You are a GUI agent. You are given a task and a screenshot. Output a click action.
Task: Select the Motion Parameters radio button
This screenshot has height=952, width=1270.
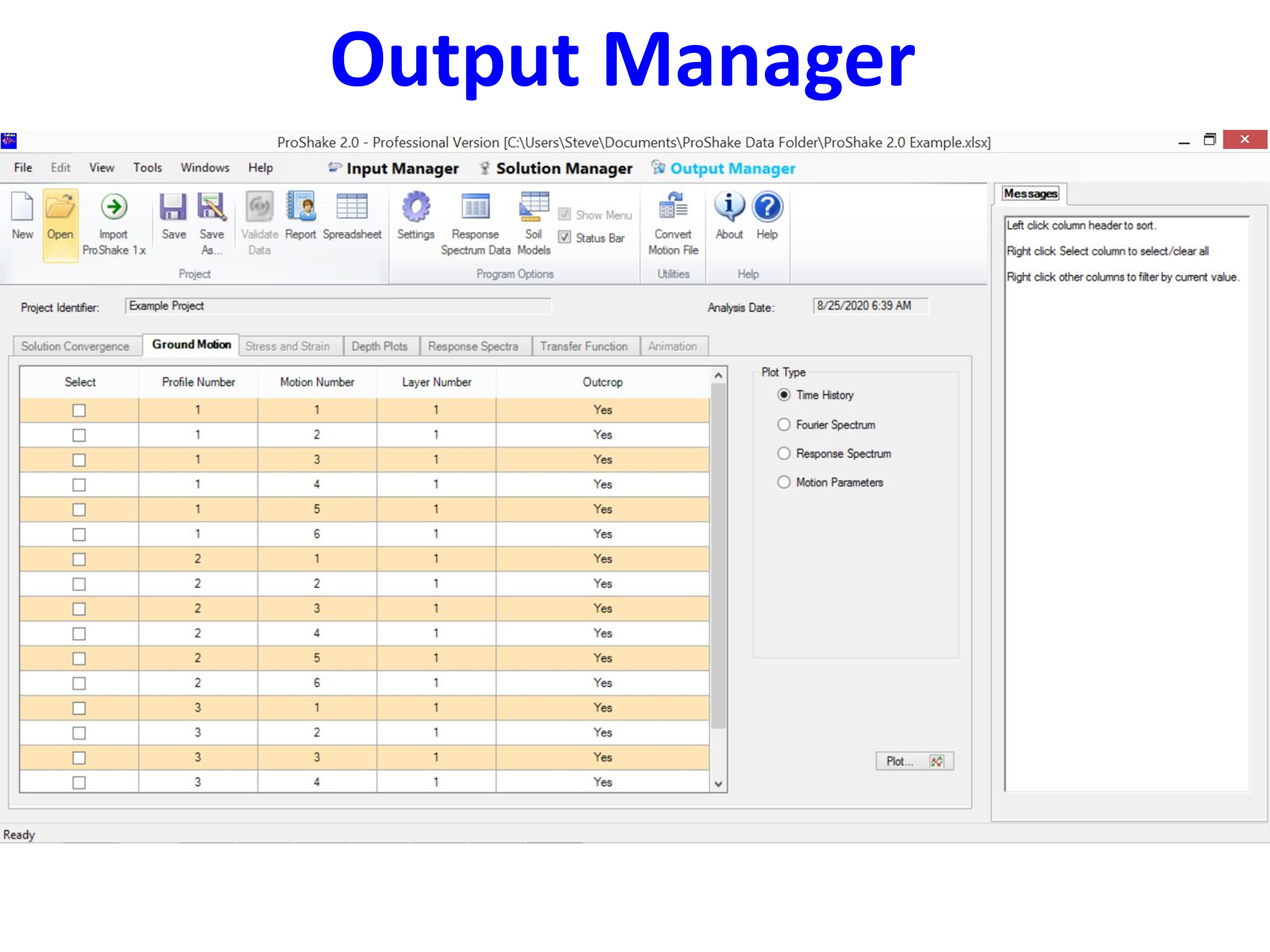pyautogui.click(x=784, y=482)
